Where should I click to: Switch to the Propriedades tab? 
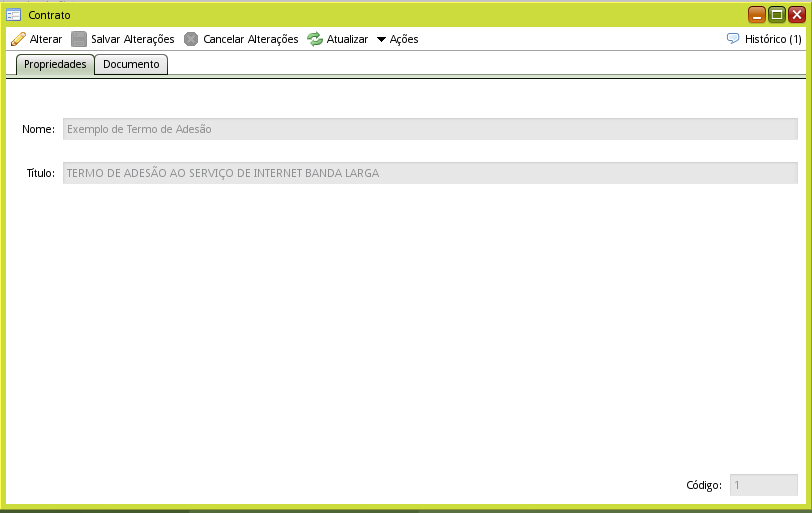(x=55, y=64)
